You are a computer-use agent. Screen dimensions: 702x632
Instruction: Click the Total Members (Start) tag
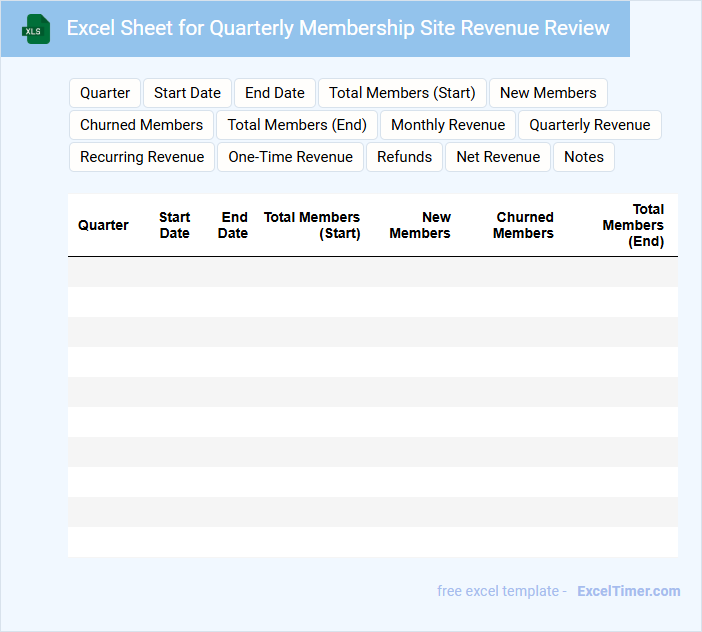click(x=402, y=93)
